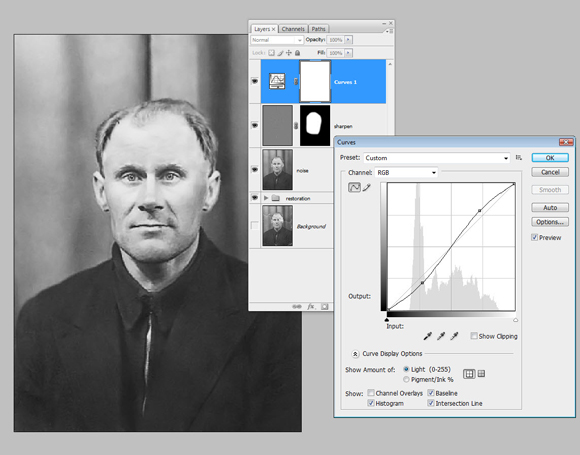Switch to the Paths tab

click(x=318, y=29)
